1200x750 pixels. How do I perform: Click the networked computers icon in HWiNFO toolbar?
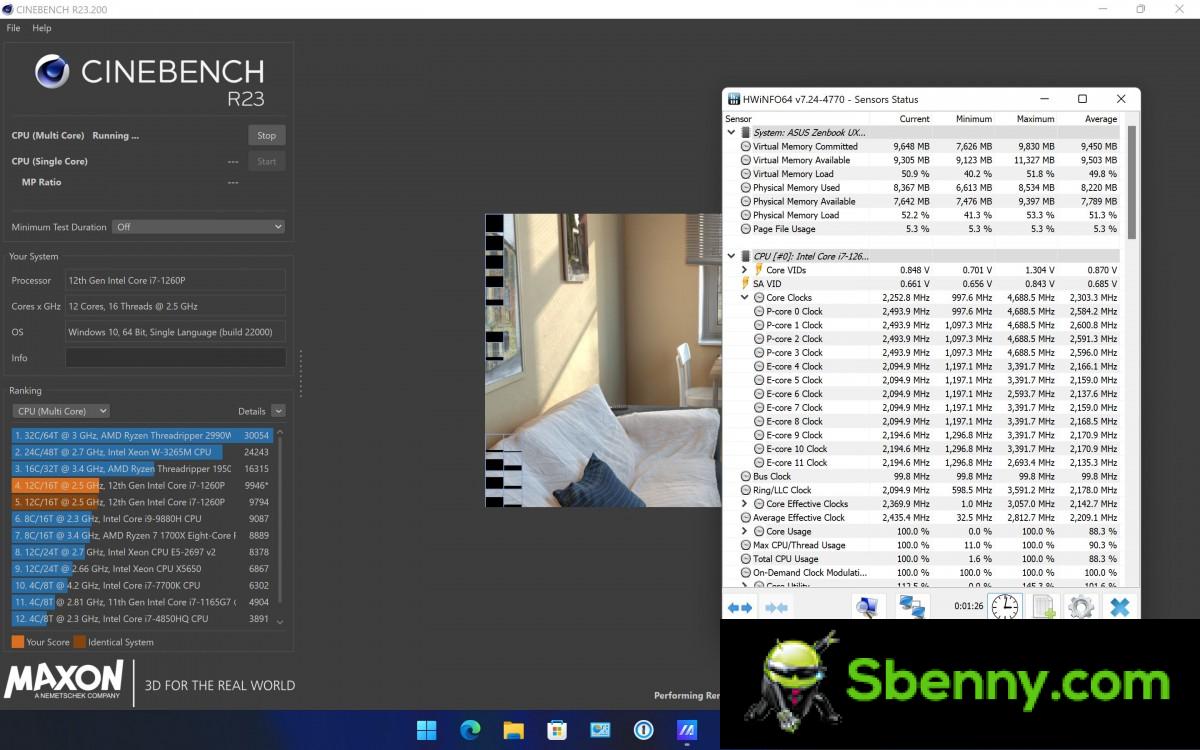click(912, 607)
